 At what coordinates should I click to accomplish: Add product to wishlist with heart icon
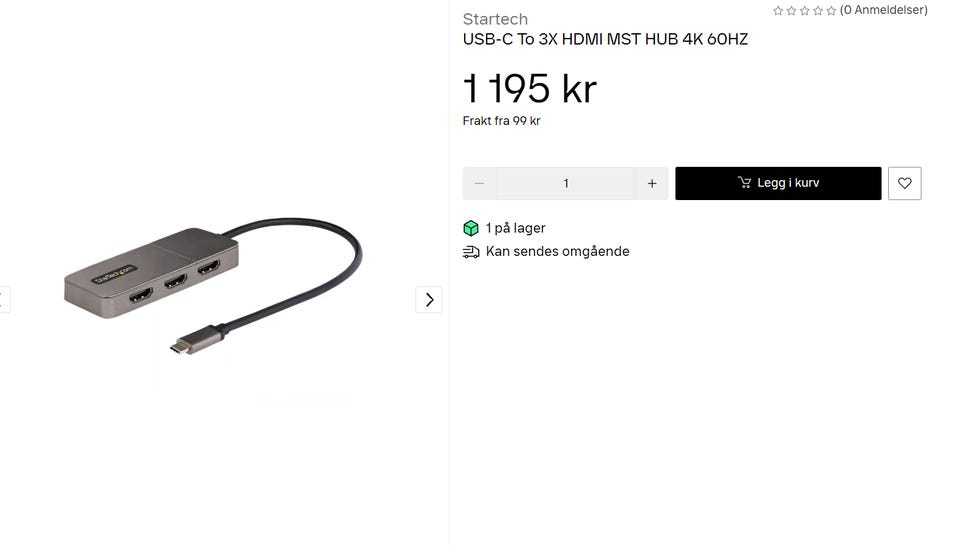point(904,183)
